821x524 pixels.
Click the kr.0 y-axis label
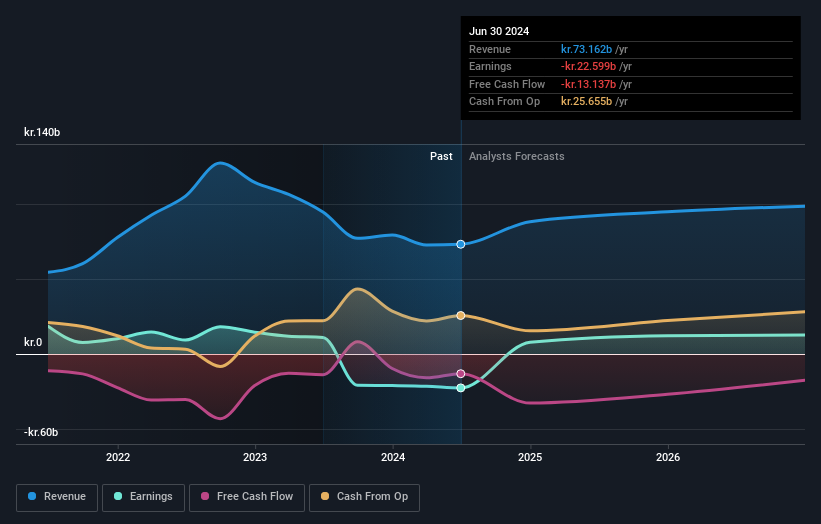pyautogui.click(x=33, y=342)
